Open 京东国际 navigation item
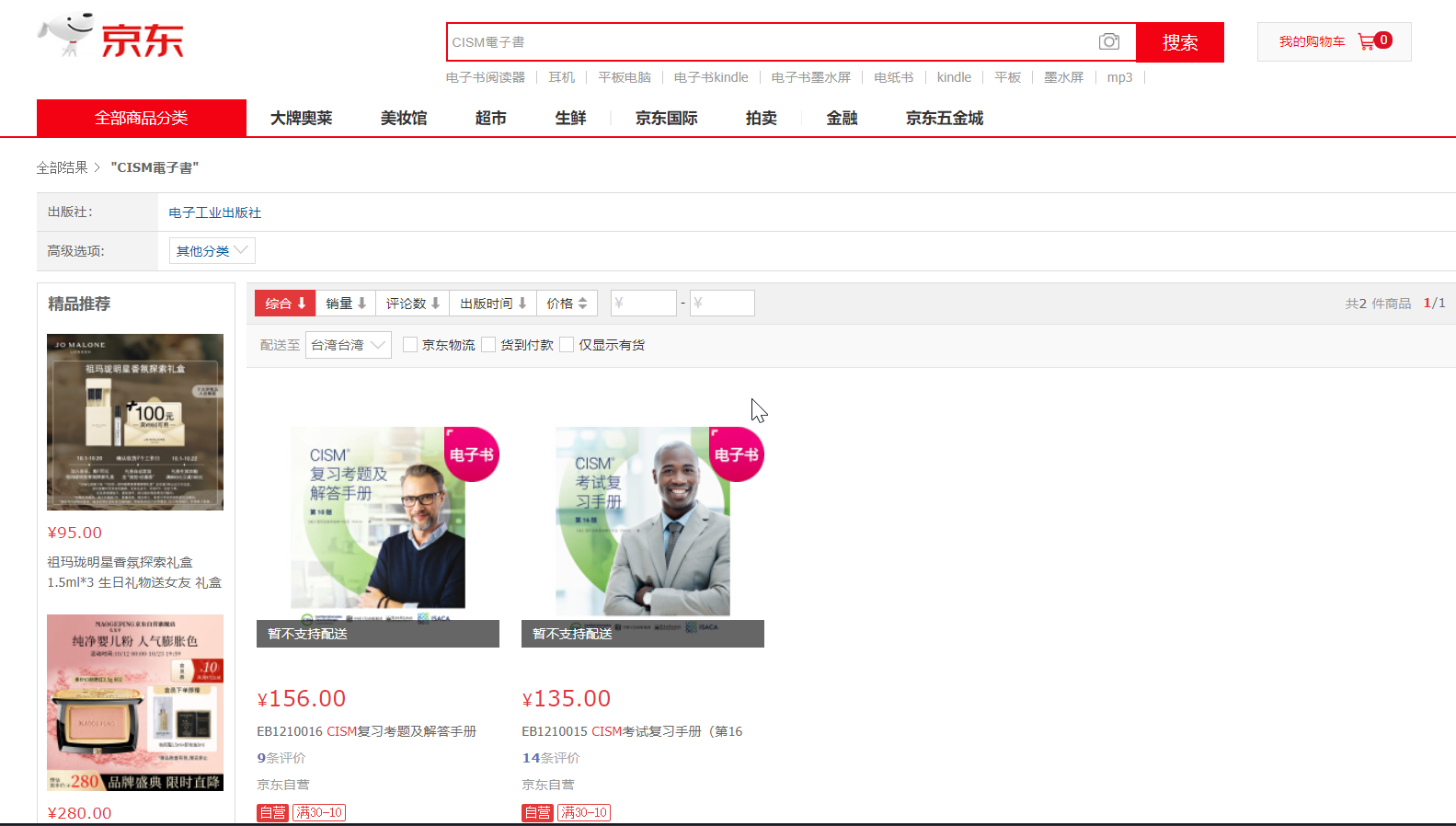 (666, 118)
